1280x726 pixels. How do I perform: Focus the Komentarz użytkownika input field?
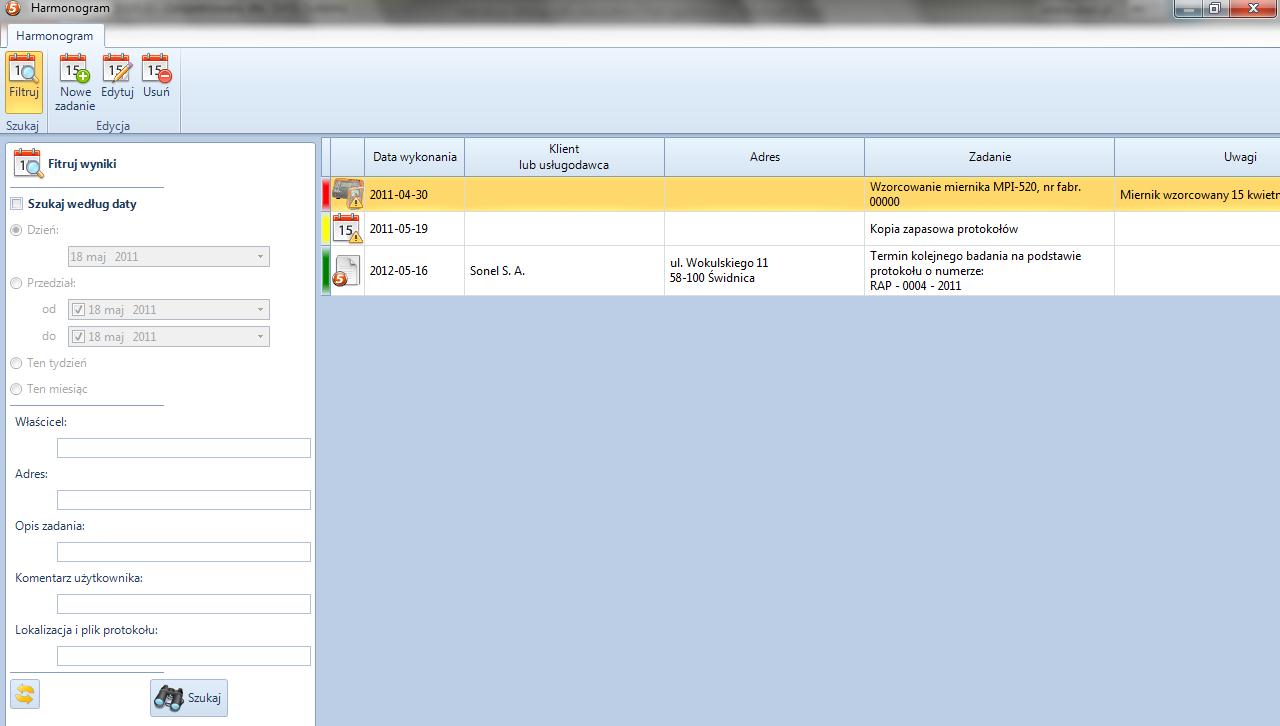(184, 604)
